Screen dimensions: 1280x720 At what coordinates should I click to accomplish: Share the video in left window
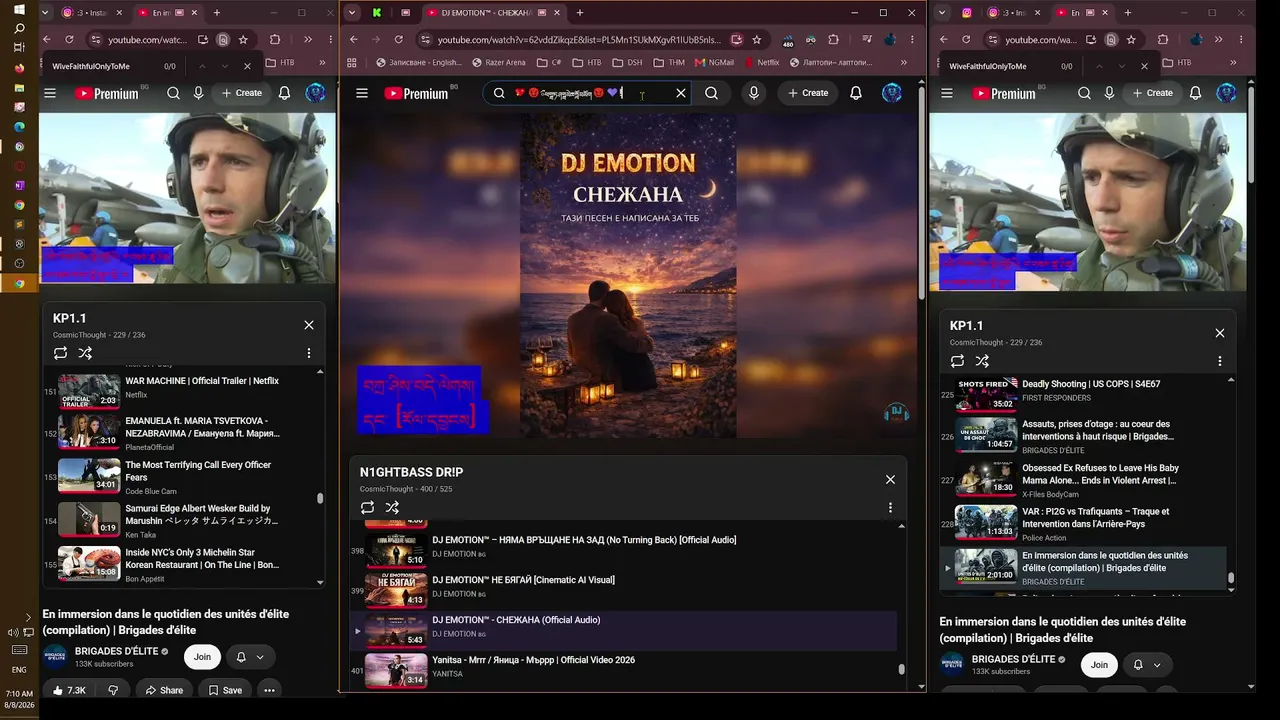(x=164, y=690)
